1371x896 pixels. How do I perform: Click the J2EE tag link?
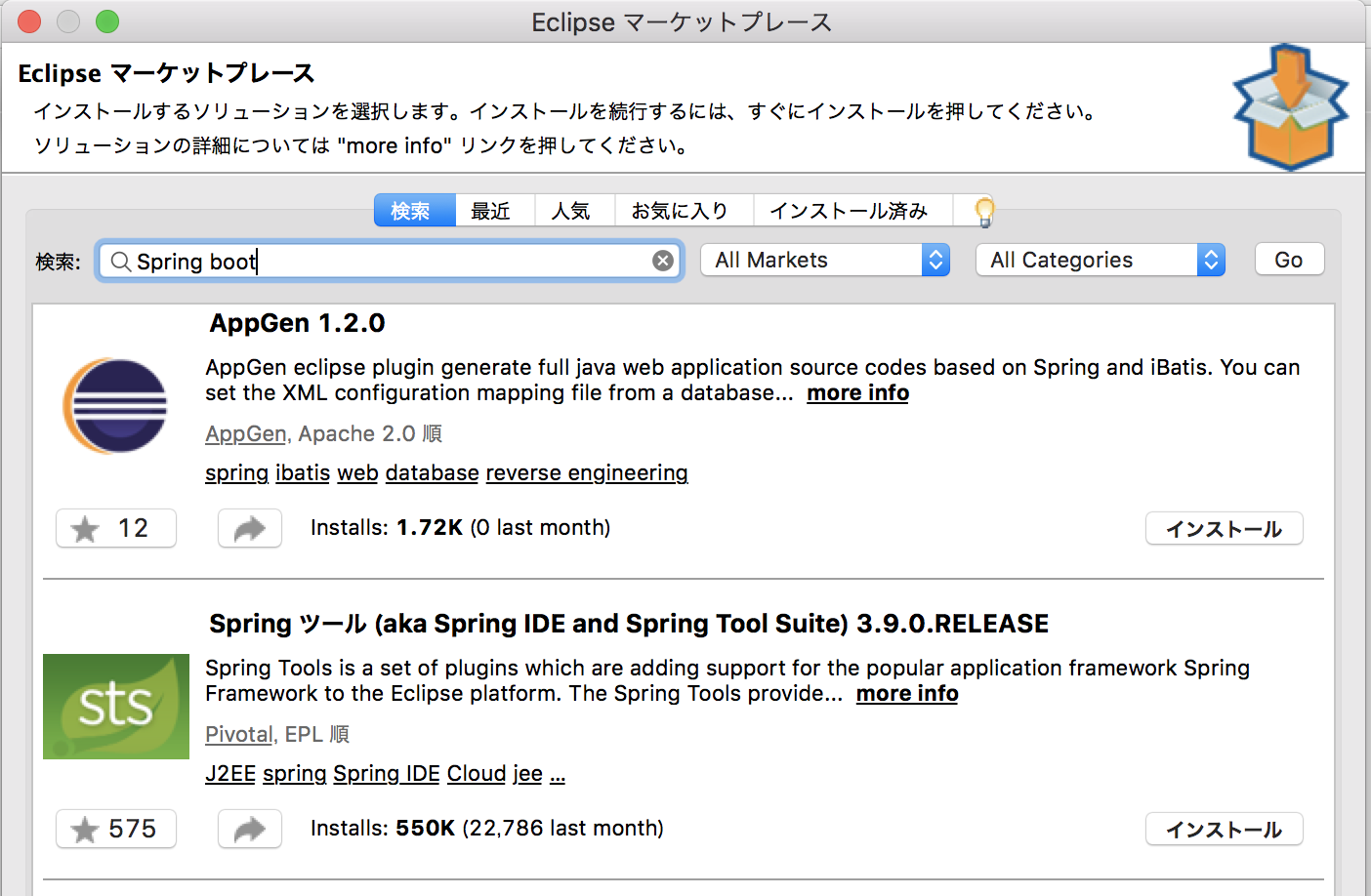[230, 773]
